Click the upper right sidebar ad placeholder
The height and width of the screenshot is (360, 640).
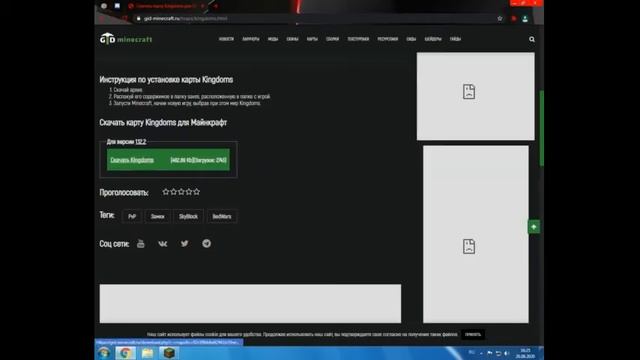pos(476,96)
